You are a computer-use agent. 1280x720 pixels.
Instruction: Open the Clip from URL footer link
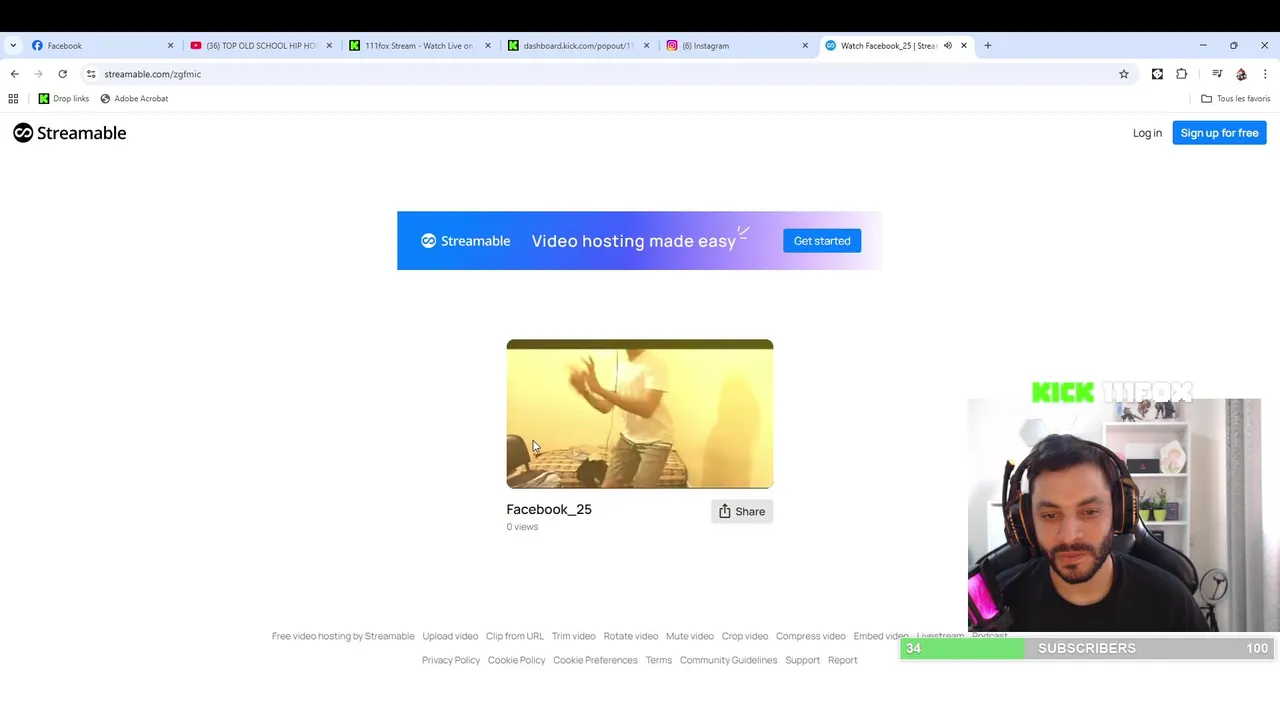coord(515,636)
